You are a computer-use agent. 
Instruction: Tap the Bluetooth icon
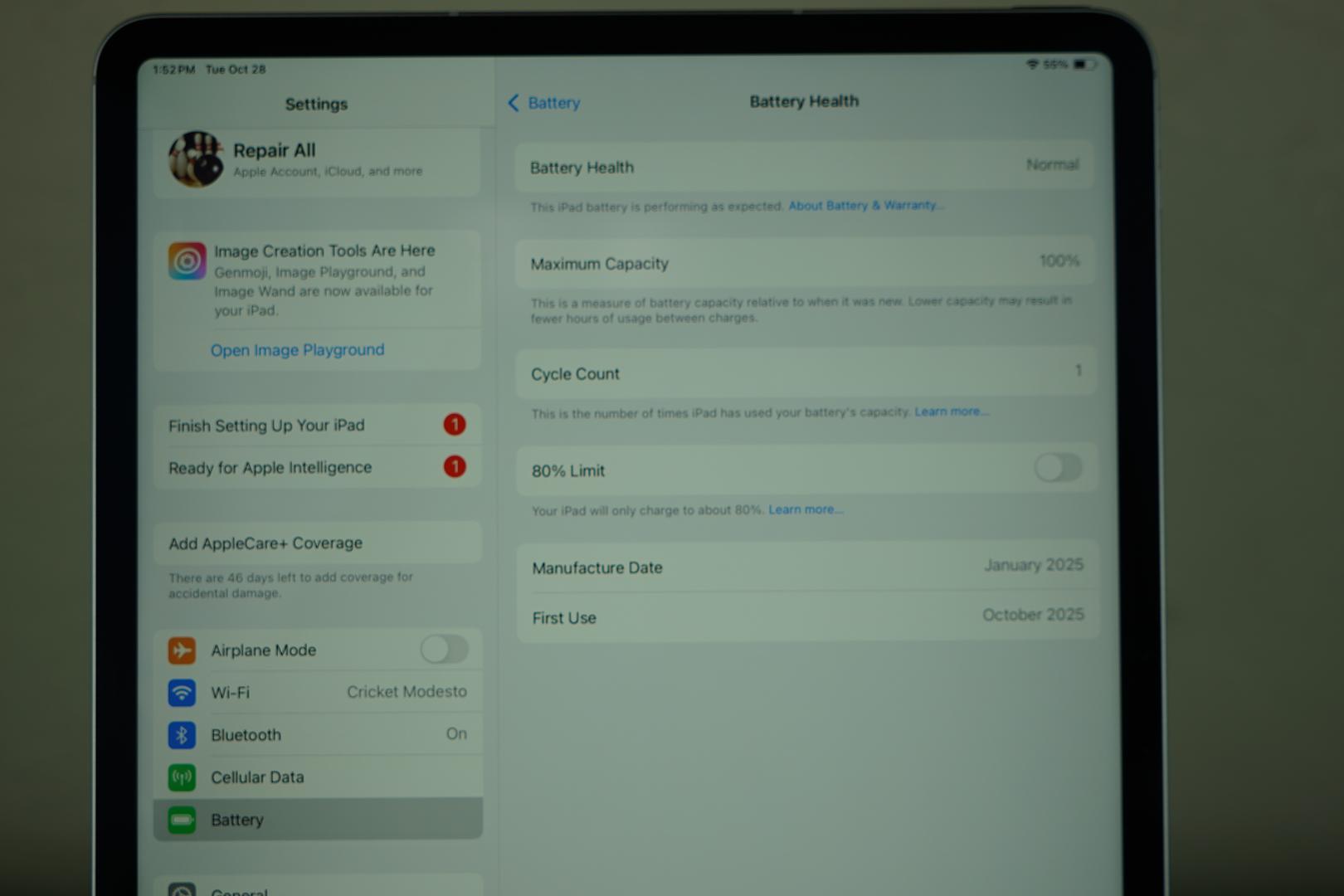tap(182, 735)
